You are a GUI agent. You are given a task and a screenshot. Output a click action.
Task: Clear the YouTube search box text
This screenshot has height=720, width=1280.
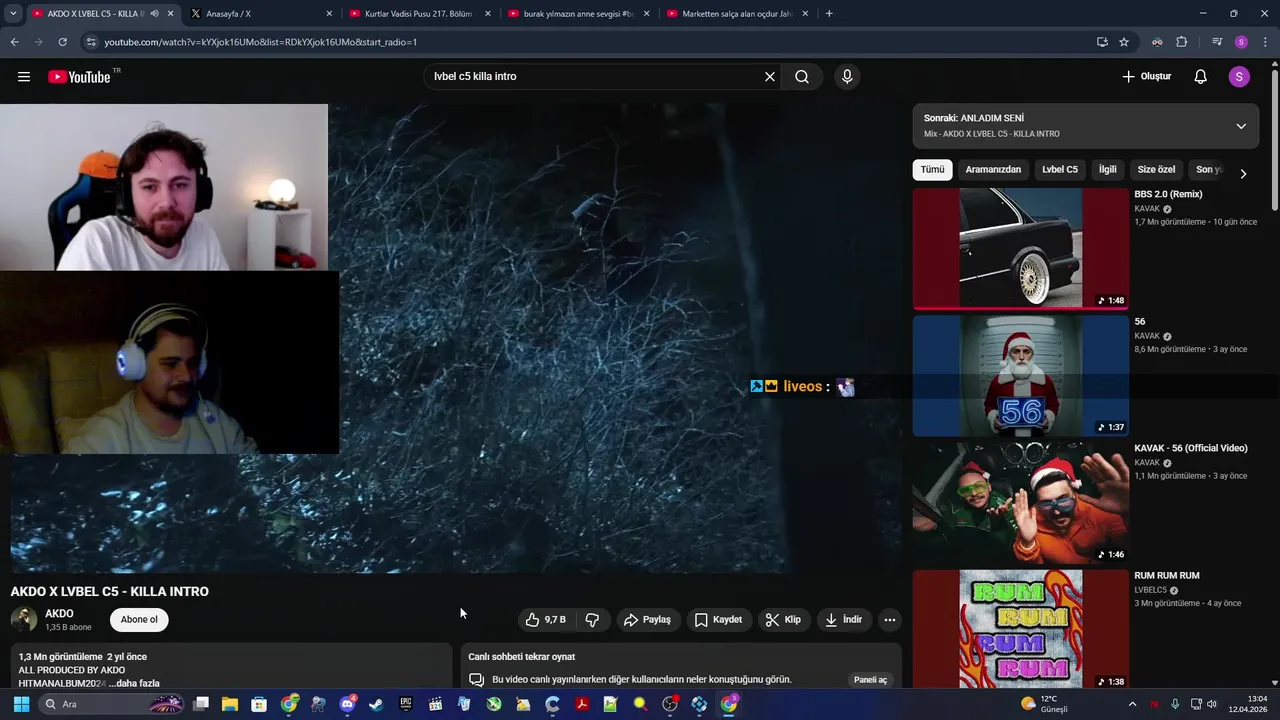[770, 77]
